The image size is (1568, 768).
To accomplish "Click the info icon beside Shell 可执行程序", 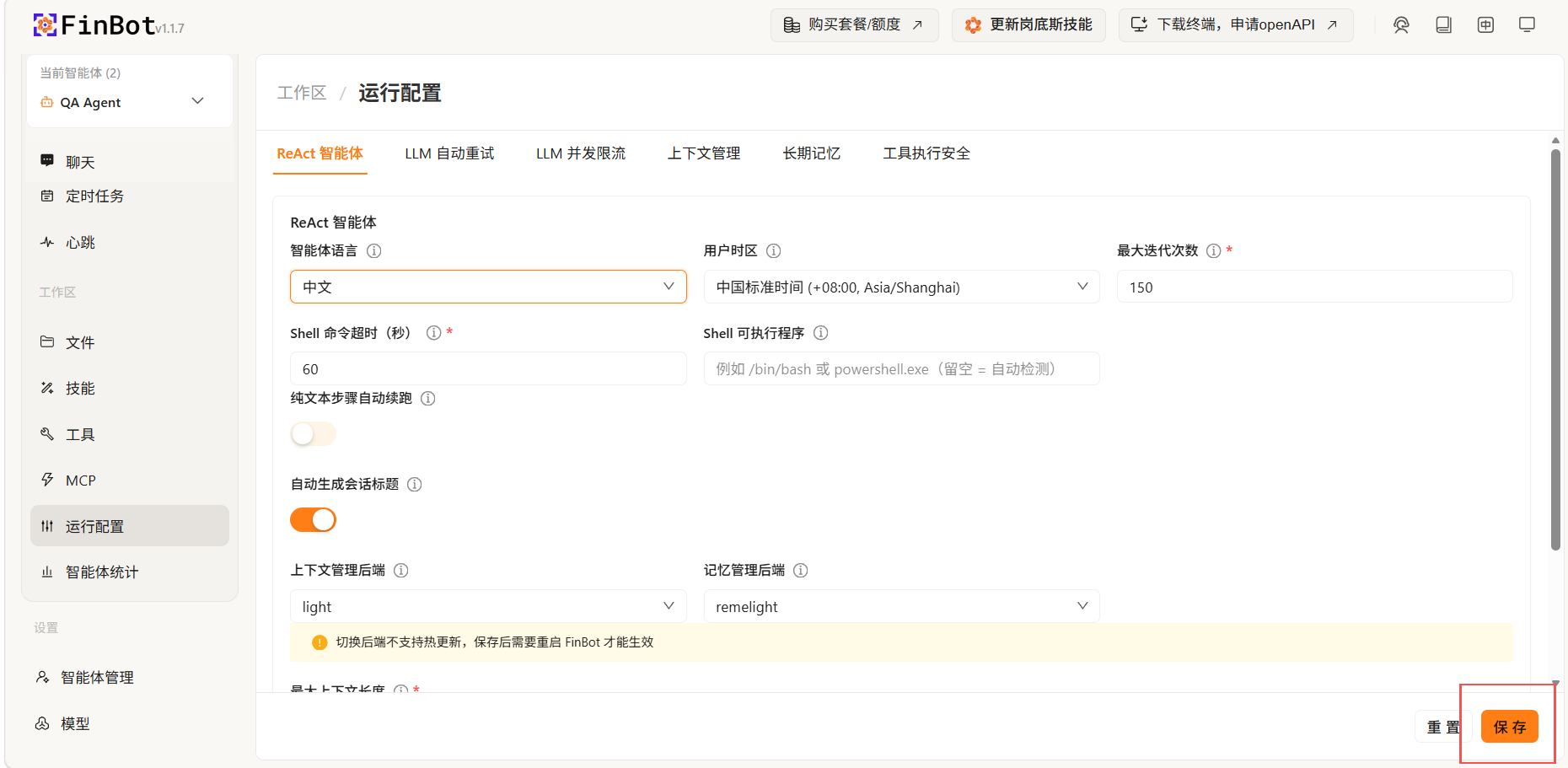I will pos(820,332).
